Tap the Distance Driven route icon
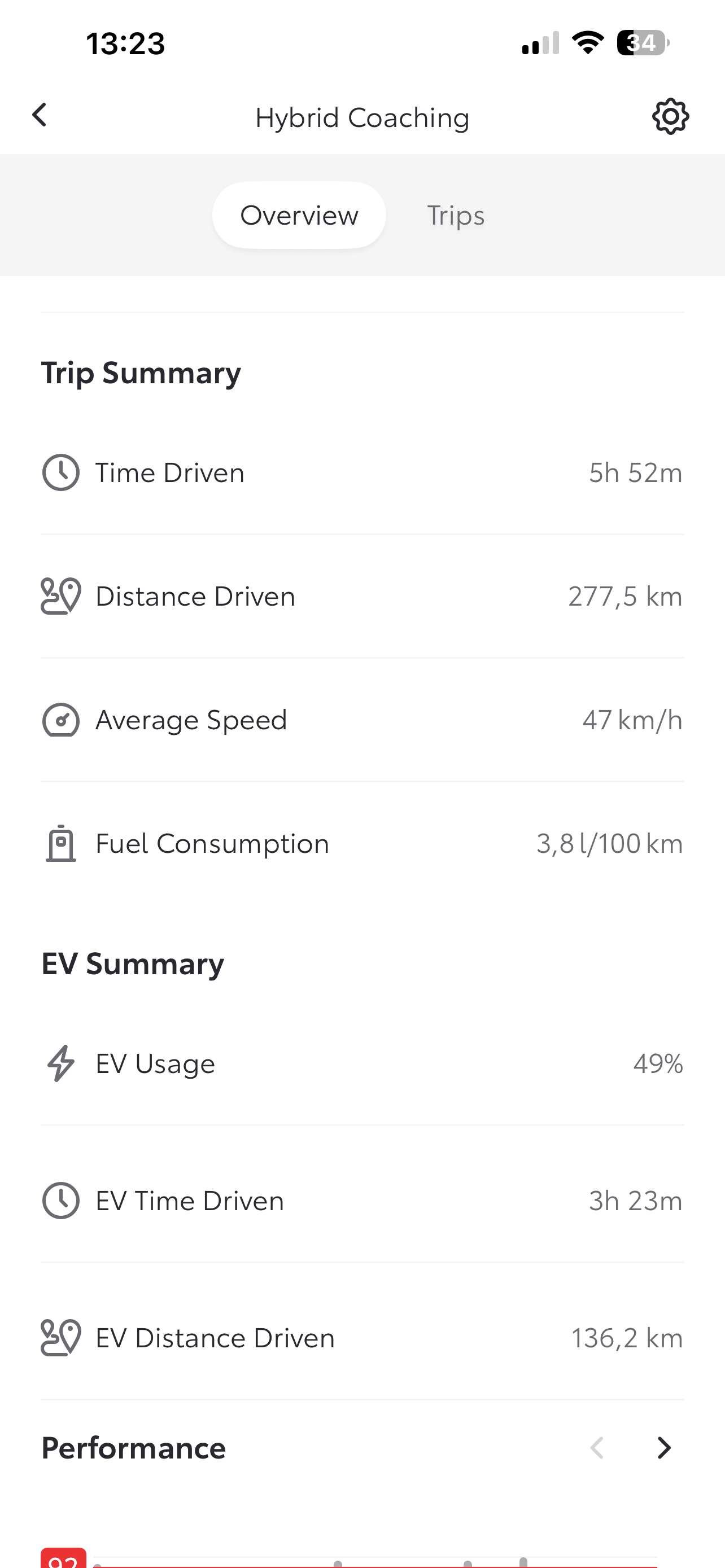The height and width of the screenshot is (1568, 725). pyautogui.click(x=61, y=596)
